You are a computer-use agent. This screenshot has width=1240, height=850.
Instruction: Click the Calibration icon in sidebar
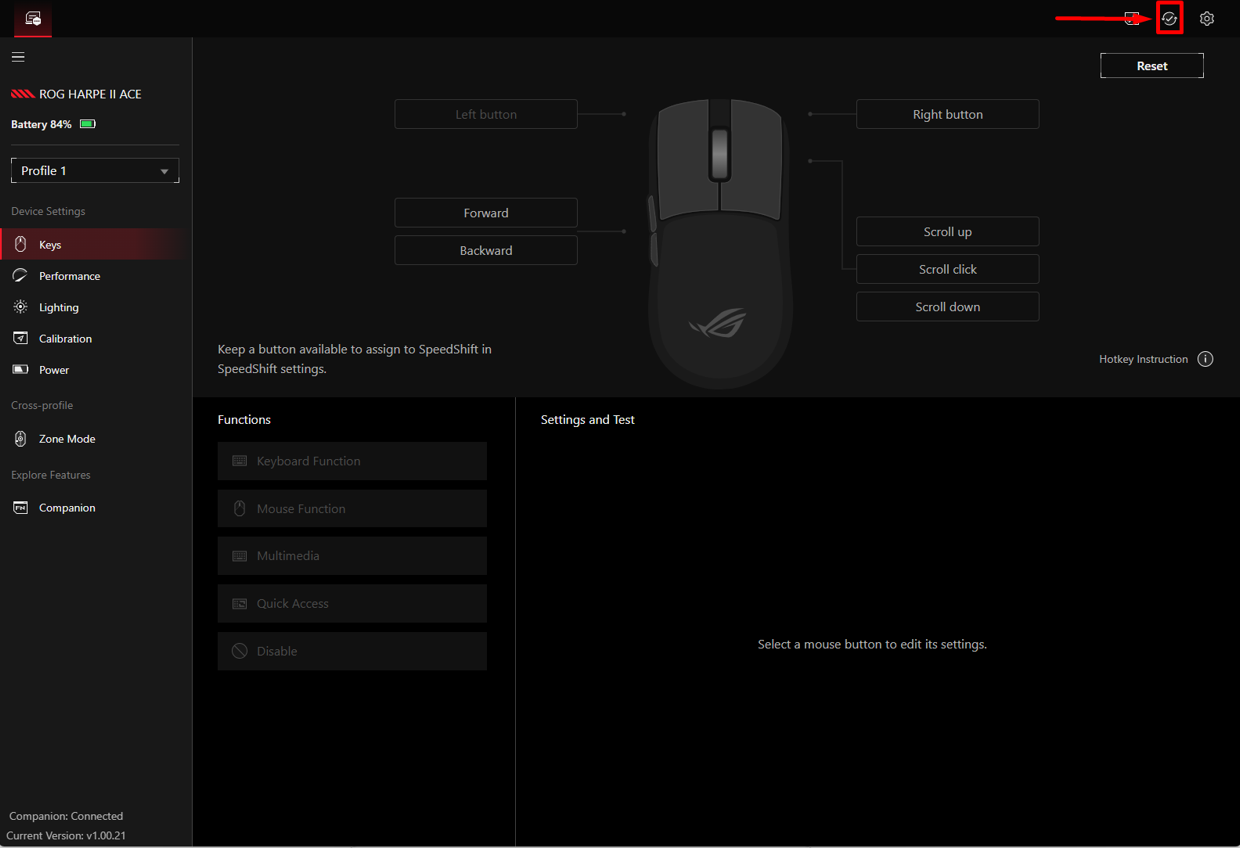click(20, 339)
